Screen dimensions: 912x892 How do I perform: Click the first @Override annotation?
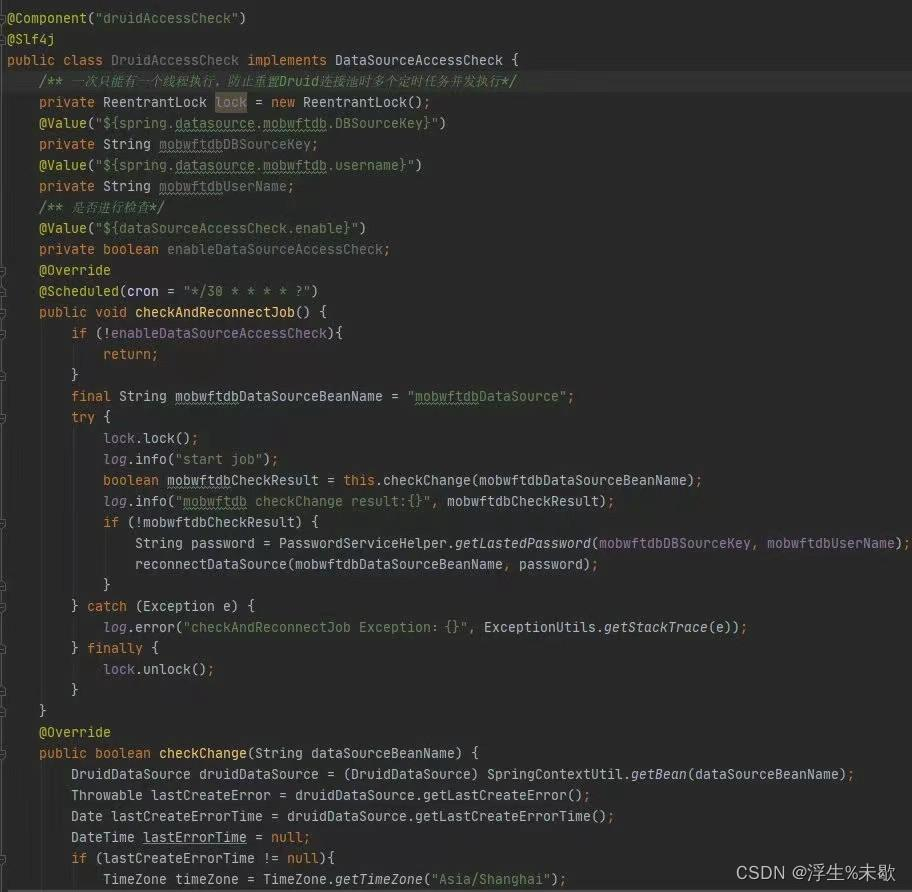pos(74,271)
